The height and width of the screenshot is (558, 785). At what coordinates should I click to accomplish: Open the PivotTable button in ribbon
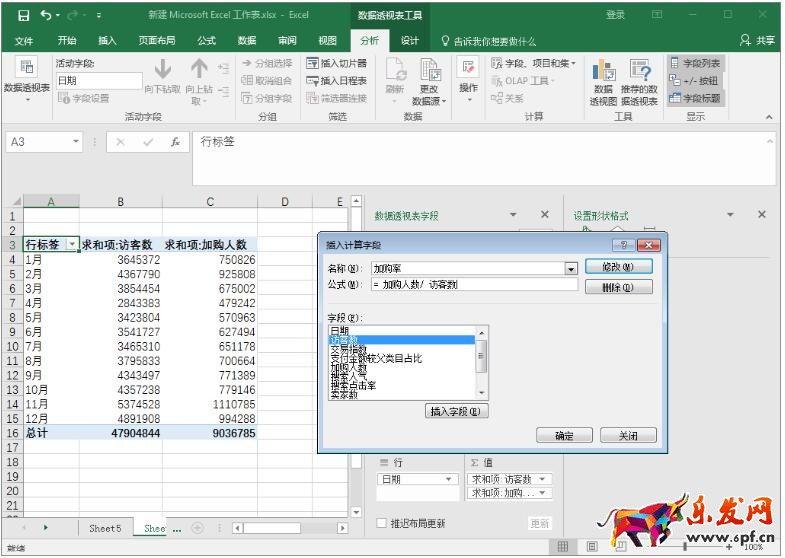[27, 79]
